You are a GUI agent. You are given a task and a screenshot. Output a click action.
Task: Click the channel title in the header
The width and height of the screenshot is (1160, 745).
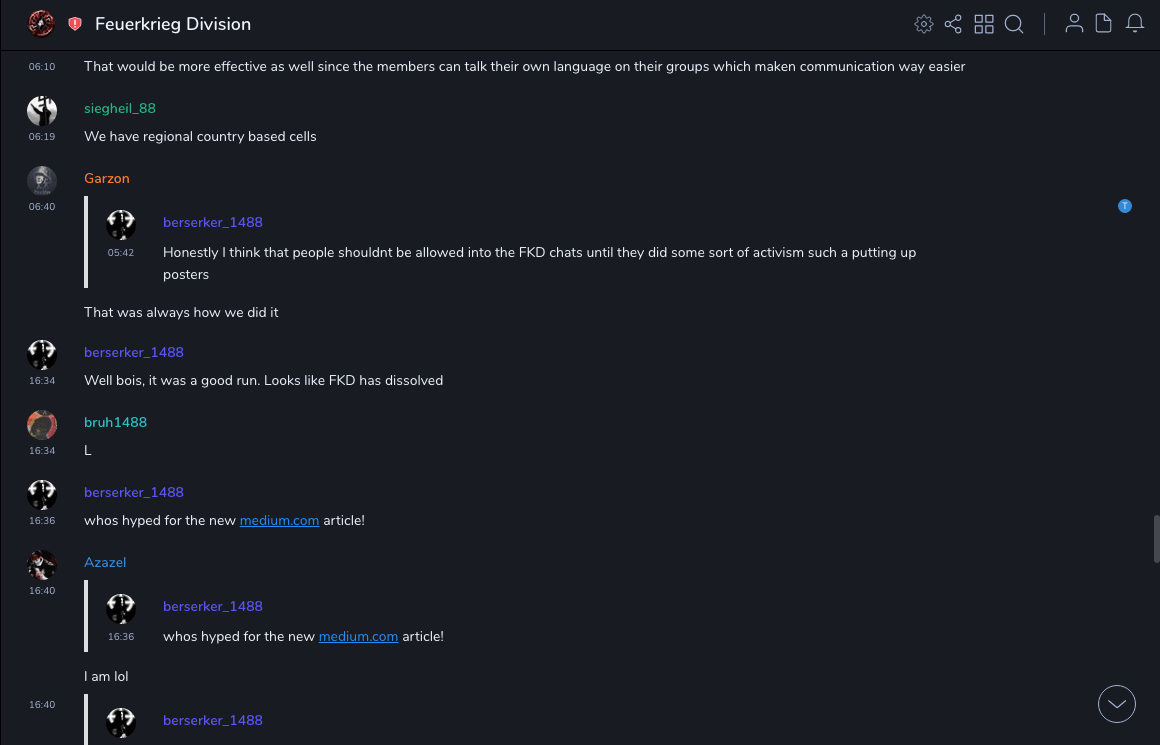point(173,24)
